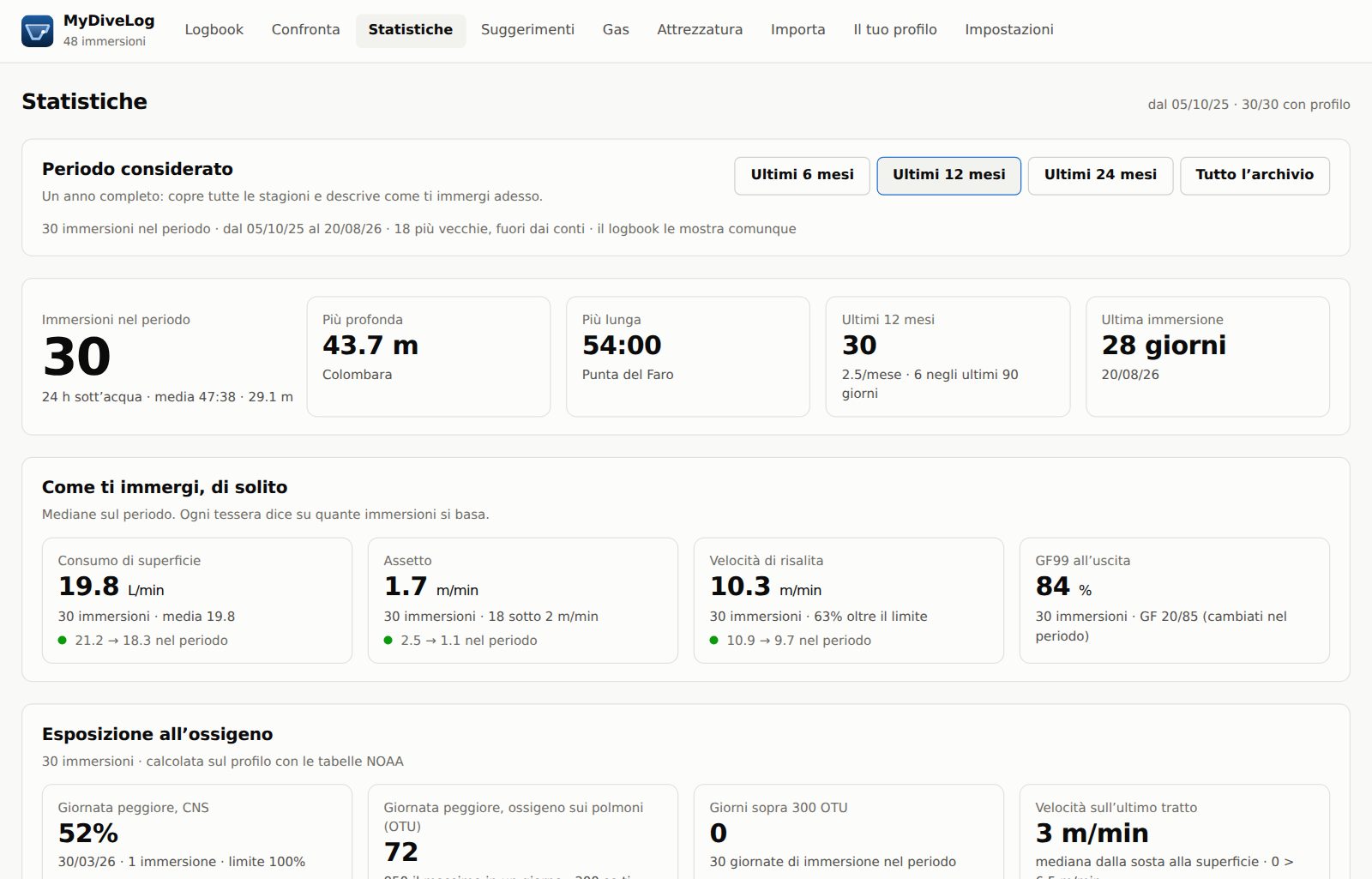Click the "Esposizione all'ossigeno" heading
1372x879 pixels.
pyautogui.click(x=157, y=734)
